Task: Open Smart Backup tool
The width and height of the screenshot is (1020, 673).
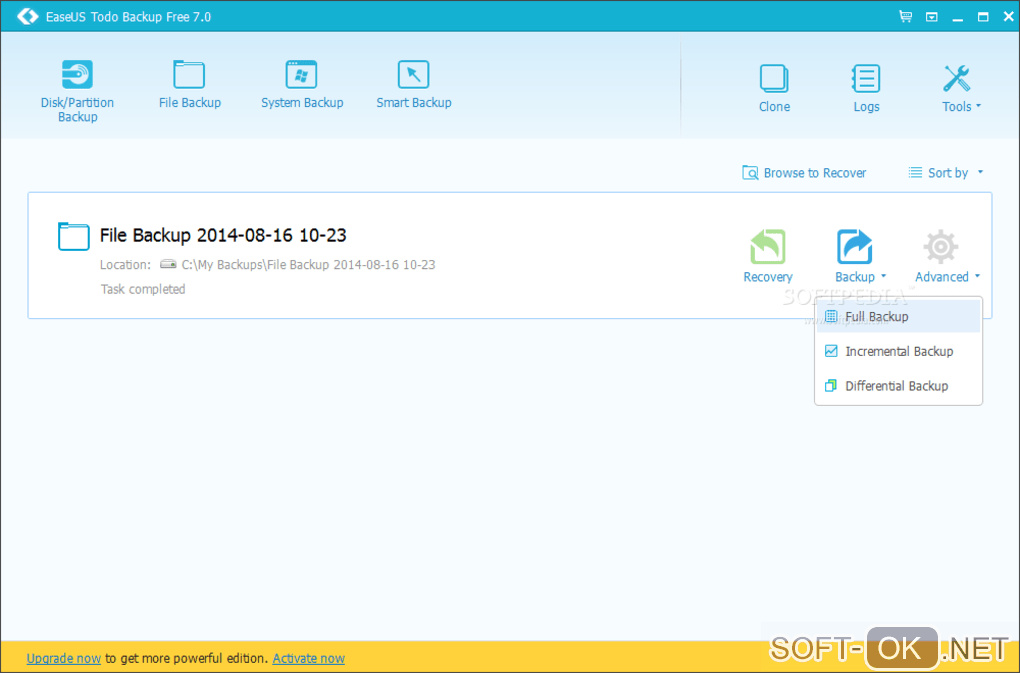Action: [x=414, y=84]
